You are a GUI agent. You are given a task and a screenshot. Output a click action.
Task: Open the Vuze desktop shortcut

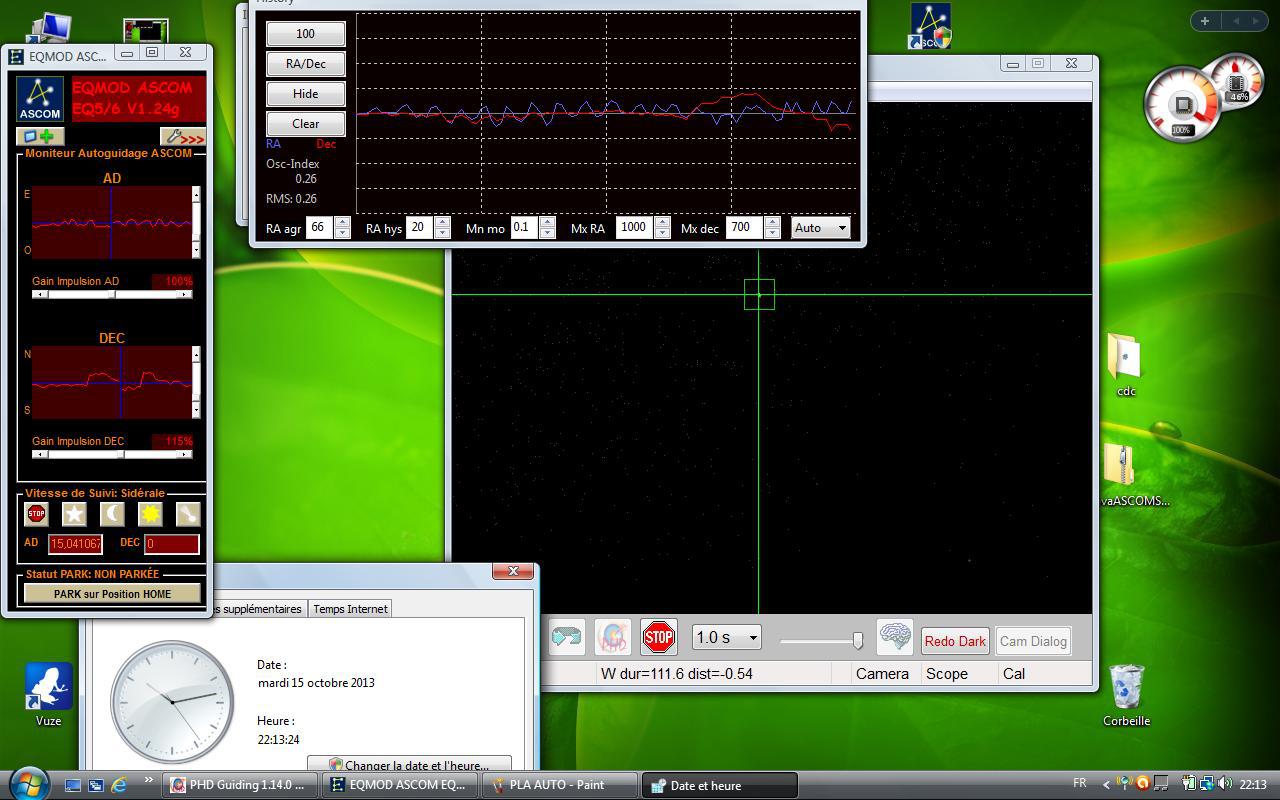48,687
